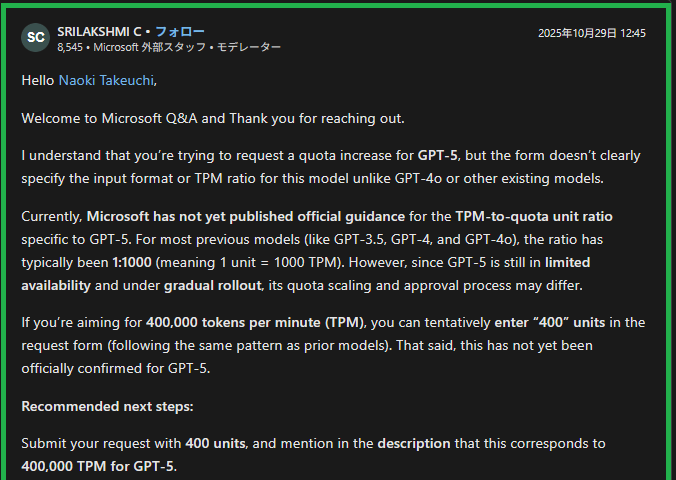This screenshot has width=676, height=480.
Task: Click the bold word 'description'
Action: [x=414, y=443]
